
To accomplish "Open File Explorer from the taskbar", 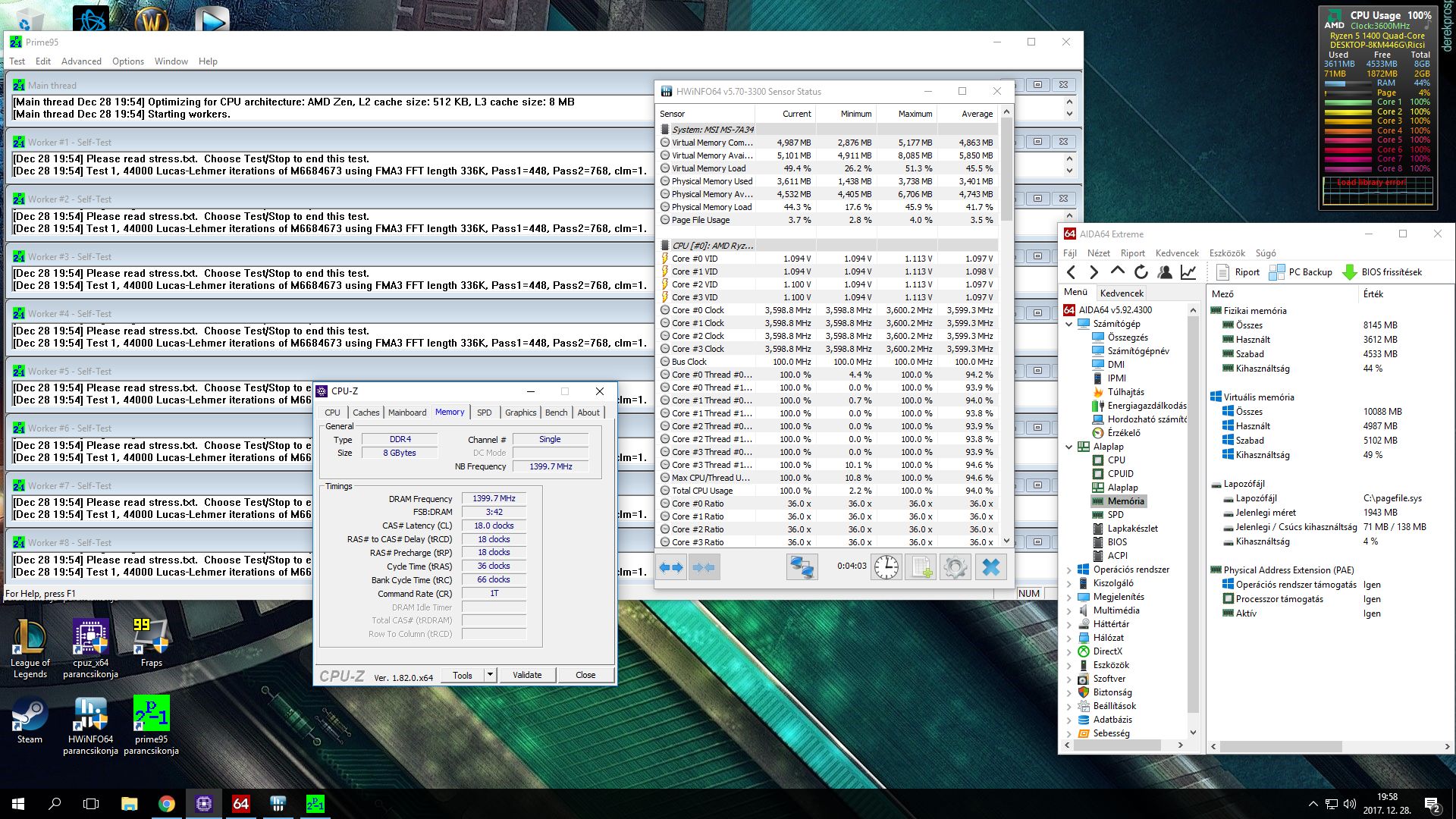I will pyautogui.click(x=130, y=804).
